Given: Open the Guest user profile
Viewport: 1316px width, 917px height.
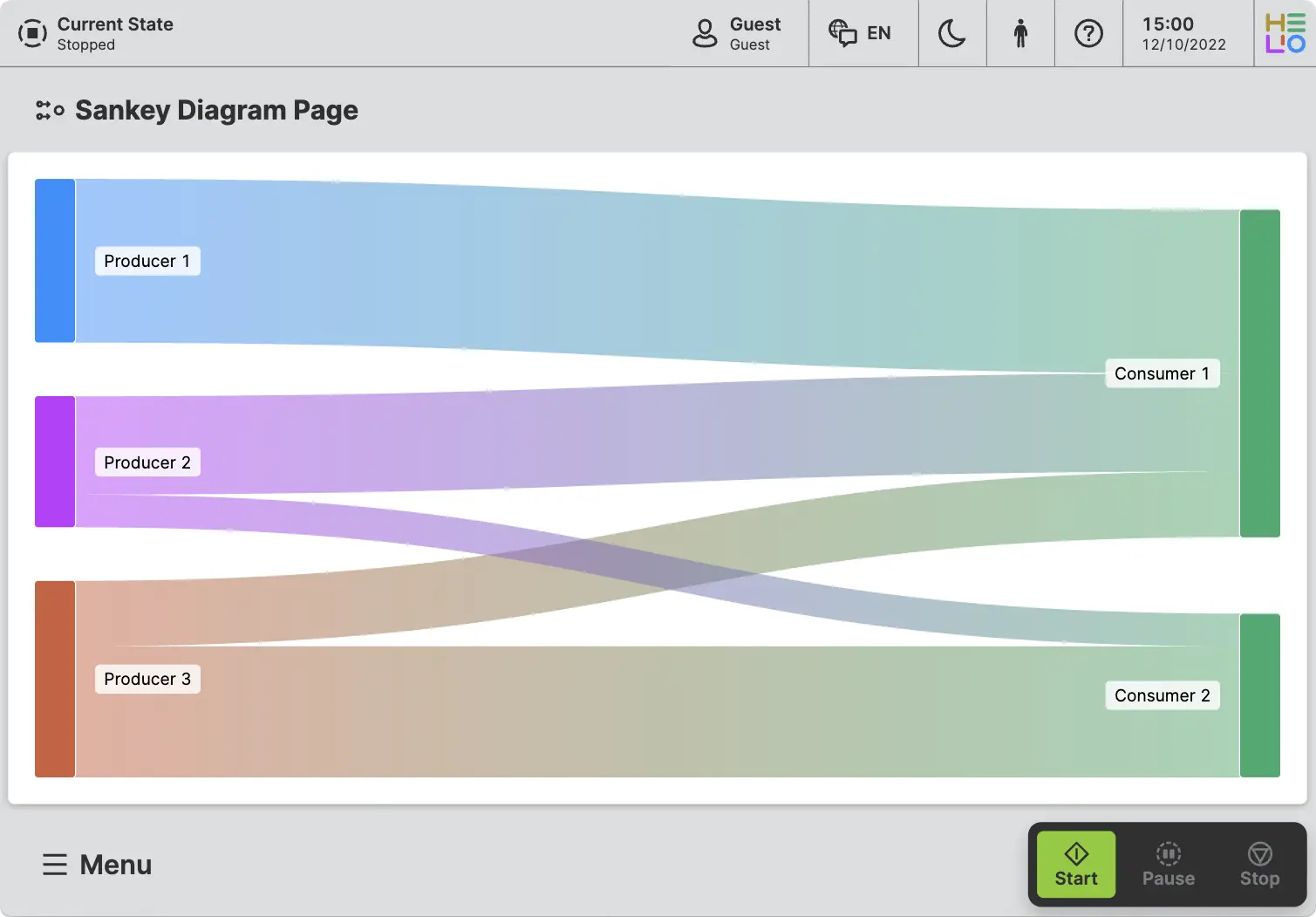Looking at the screenshot, I should click(x=737, y=33).
